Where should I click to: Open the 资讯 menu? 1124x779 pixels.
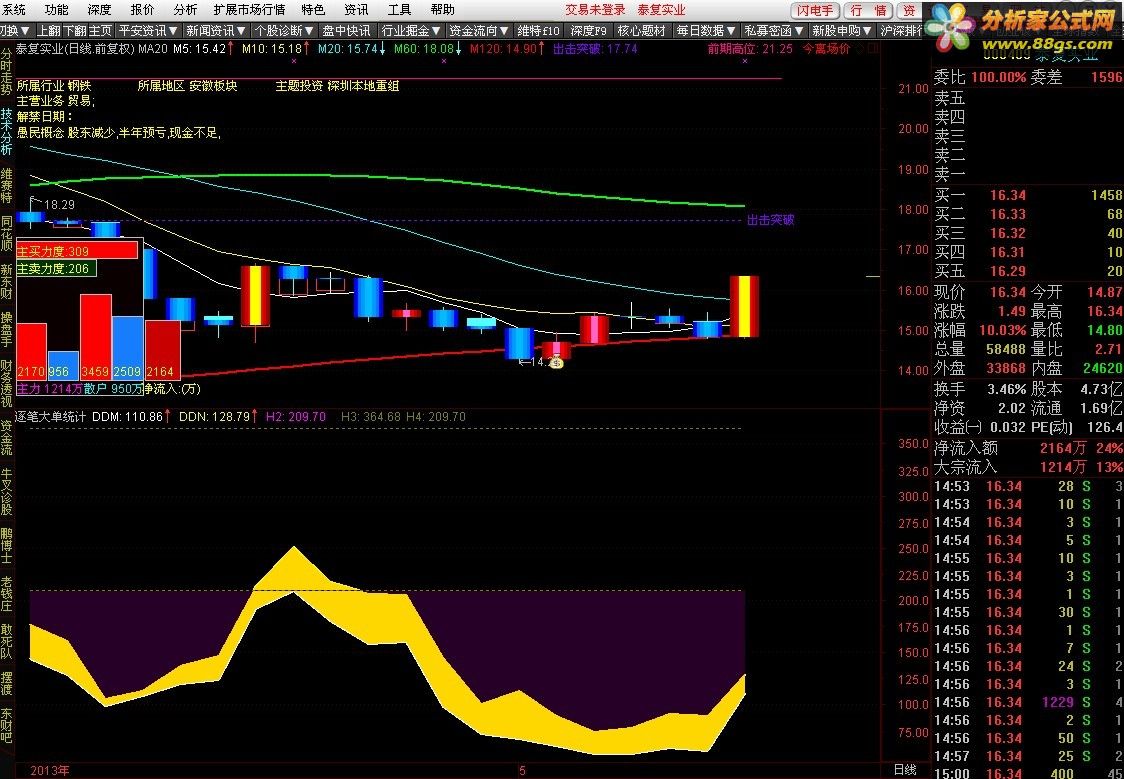[x=356, y=10]
